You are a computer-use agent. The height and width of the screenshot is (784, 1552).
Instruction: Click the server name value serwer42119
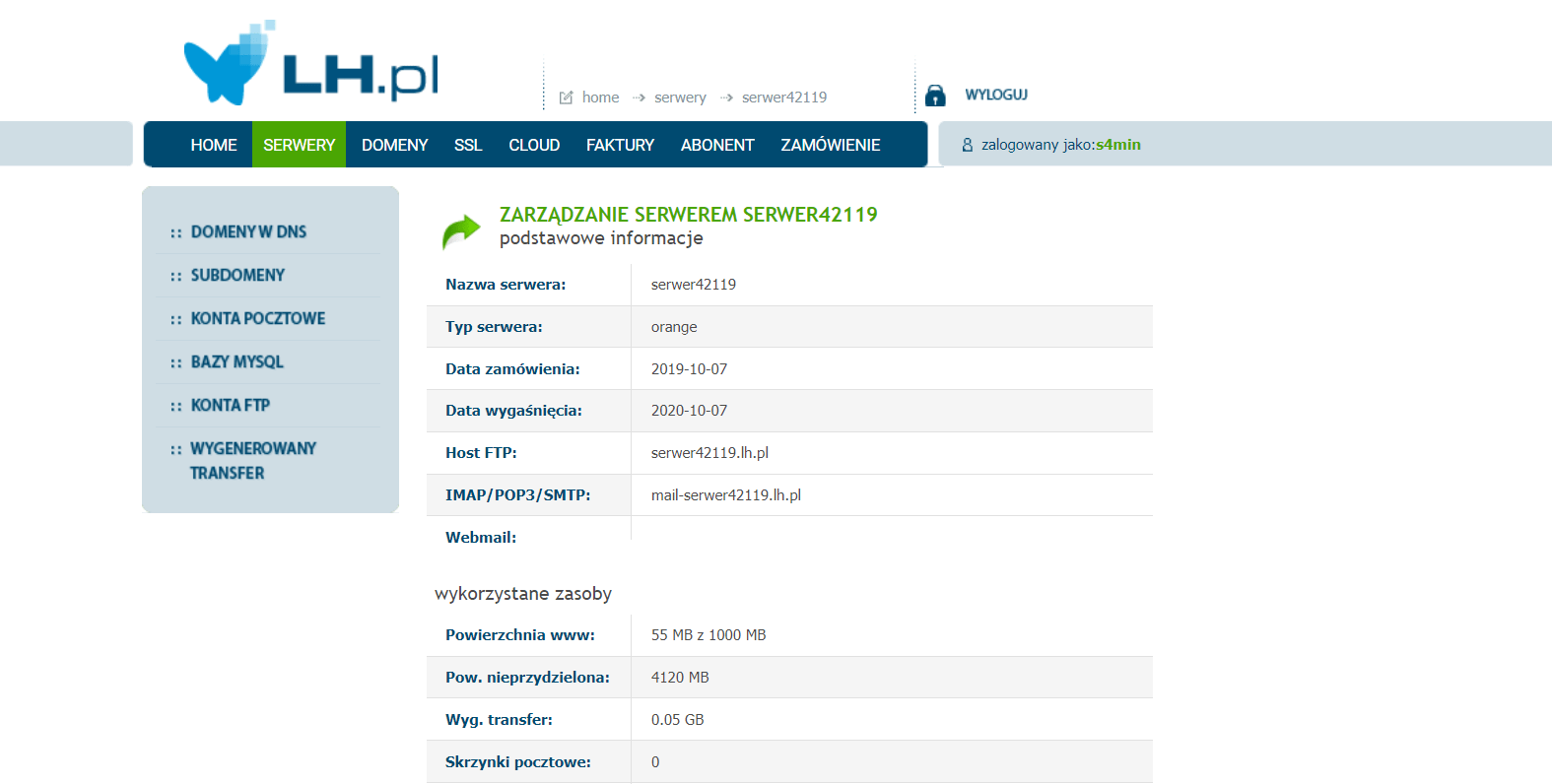[694, 285]
